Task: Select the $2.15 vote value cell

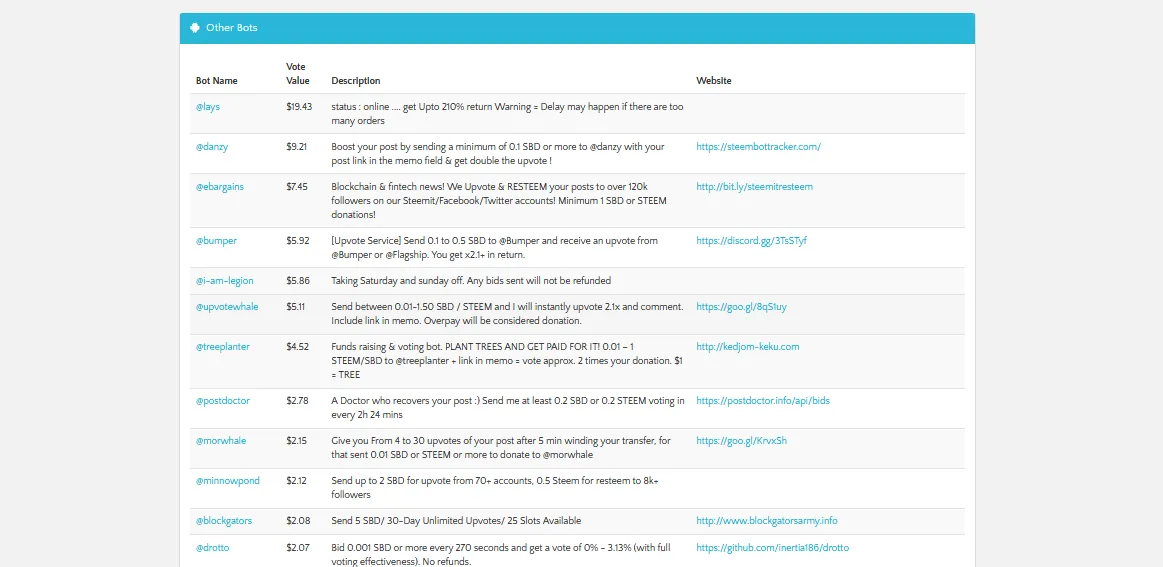Action: [296, 441]
